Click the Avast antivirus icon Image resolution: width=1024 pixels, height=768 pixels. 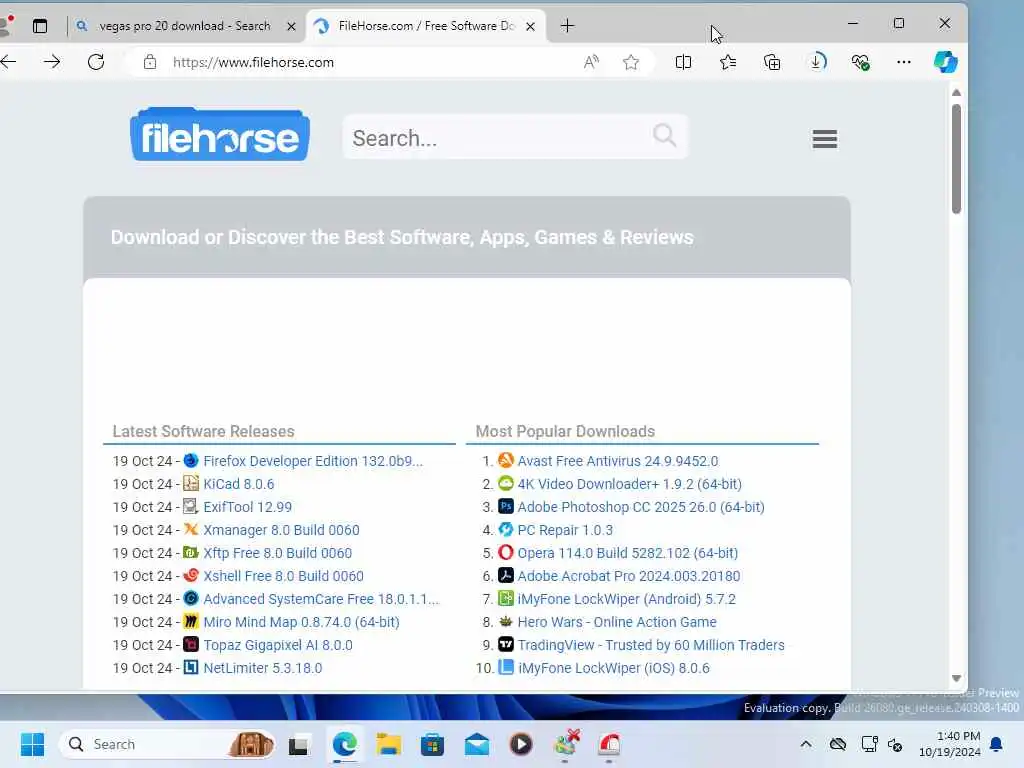[505, 460]
